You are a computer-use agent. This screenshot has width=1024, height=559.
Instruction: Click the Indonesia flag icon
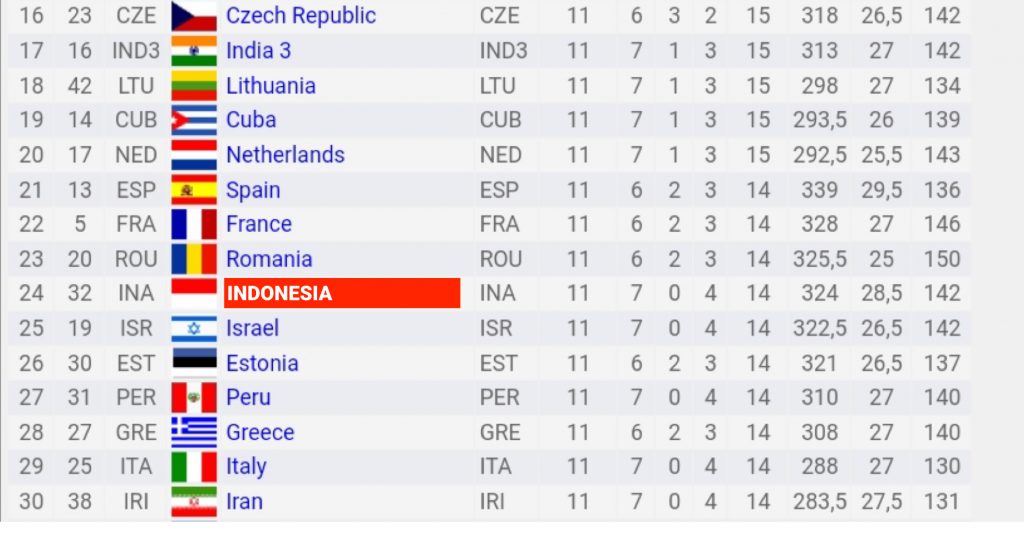[x=194, y=293]
